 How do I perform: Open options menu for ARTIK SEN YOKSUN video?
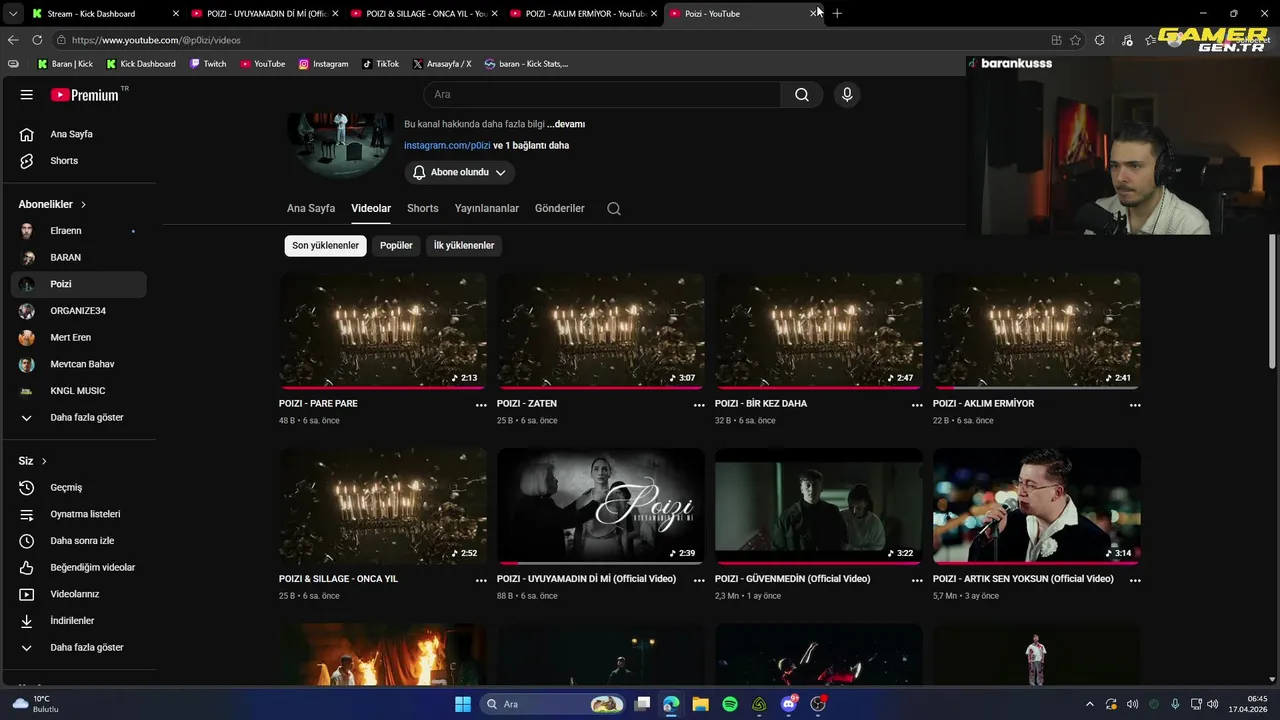click(1135, 580)
